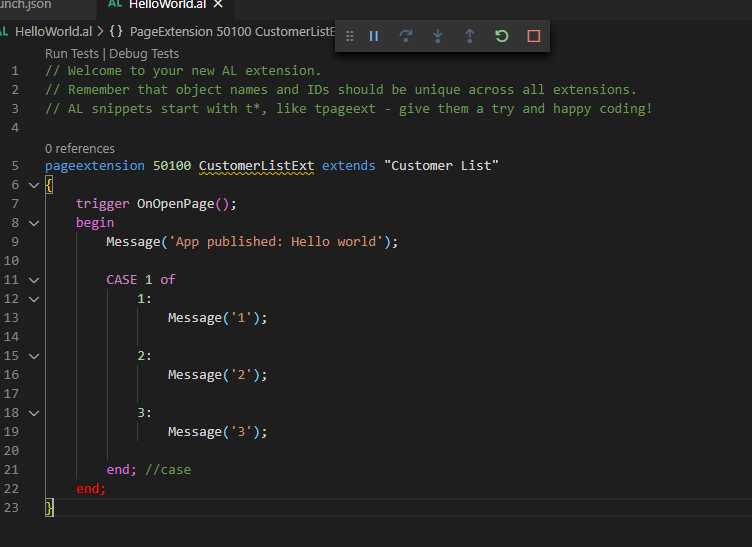Close the HelloWorld.al tab
This screenshot has height=547, width=752.
[x=218, y=4]
